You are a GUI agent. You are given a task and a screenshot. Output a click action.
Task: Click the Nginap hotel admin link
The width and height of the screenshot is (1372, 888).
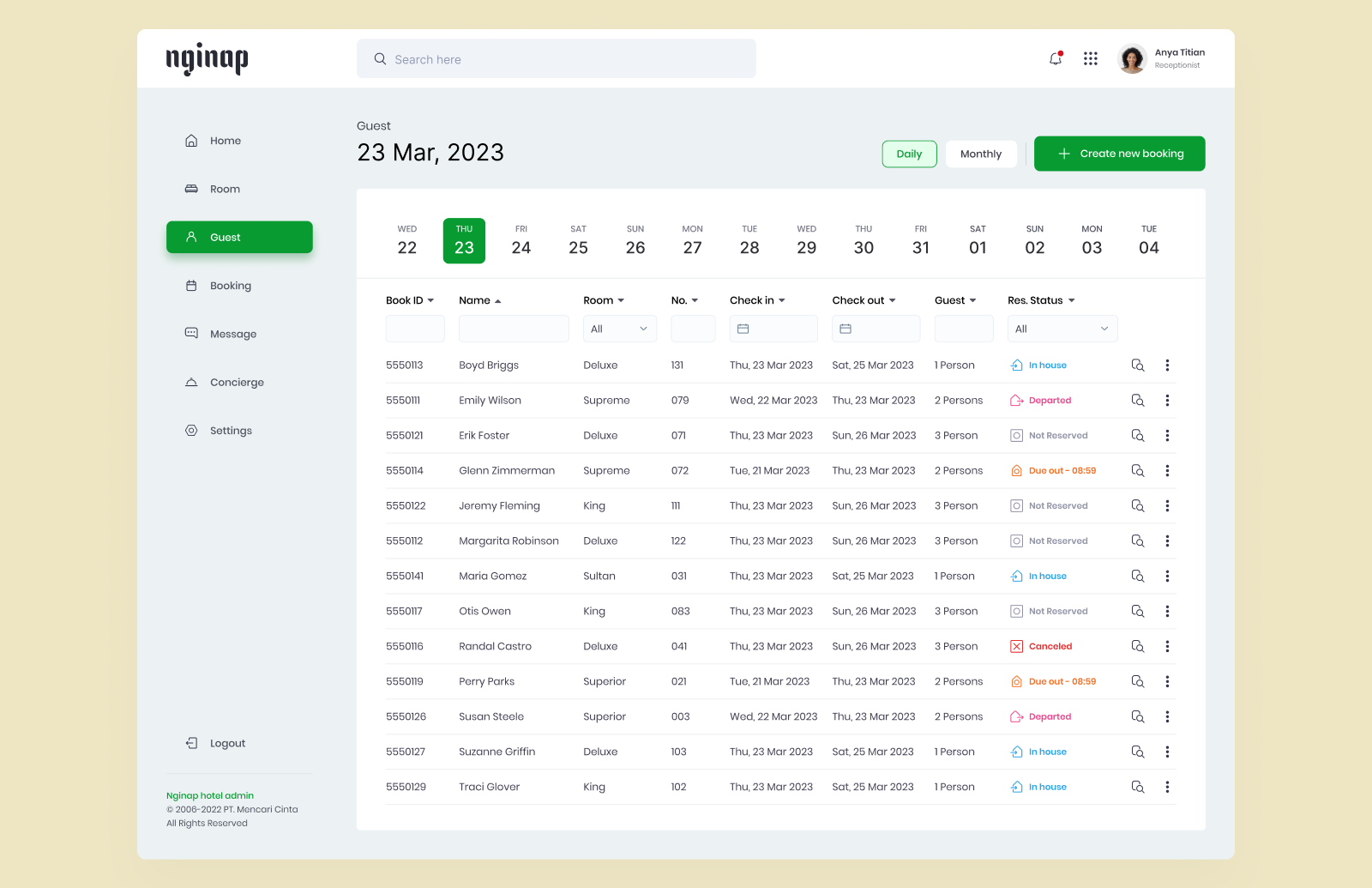pyautogui.click(x=209, y=795)
